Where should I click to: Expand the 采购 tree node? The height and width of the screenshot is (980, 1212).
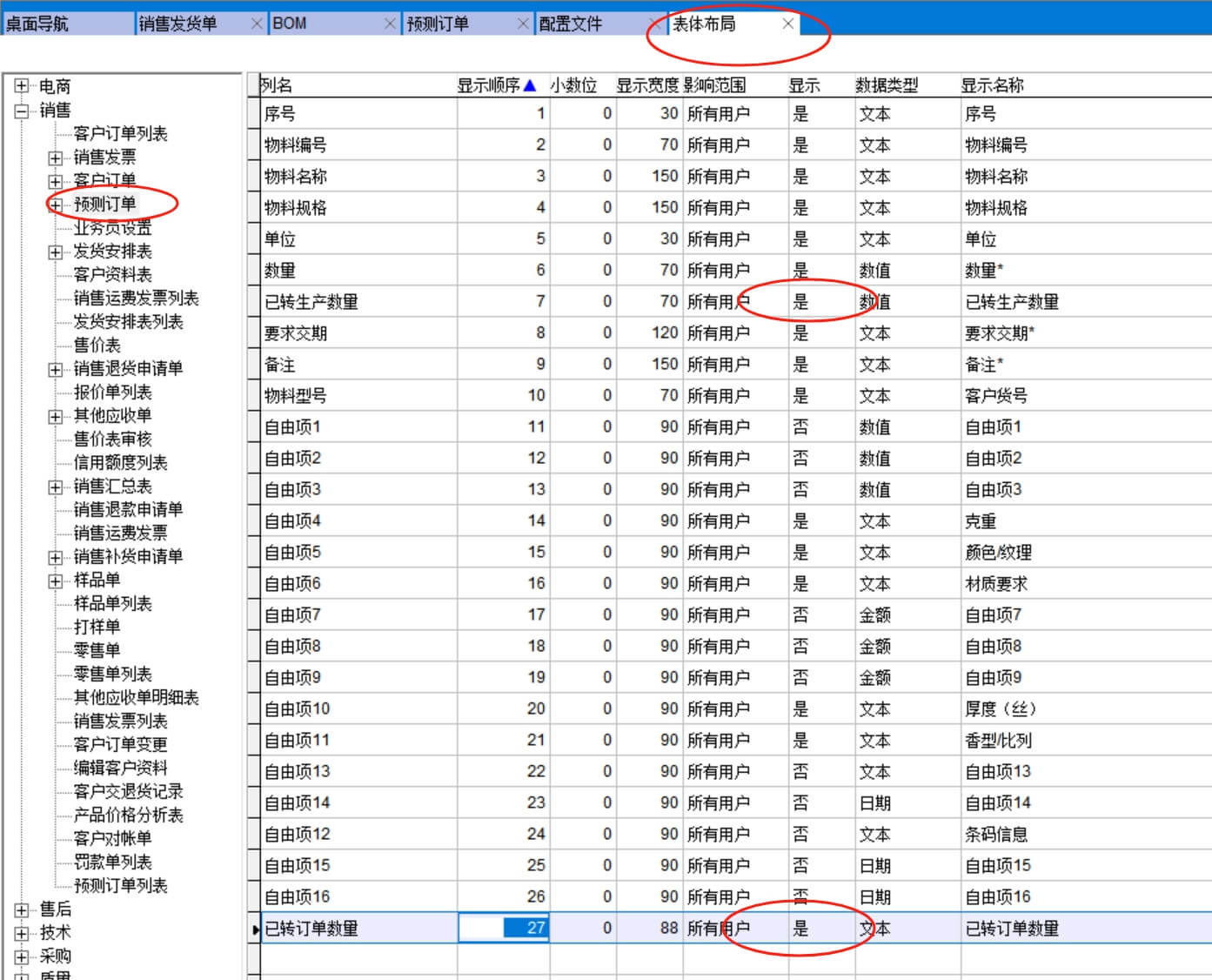(x=22, y=957)
